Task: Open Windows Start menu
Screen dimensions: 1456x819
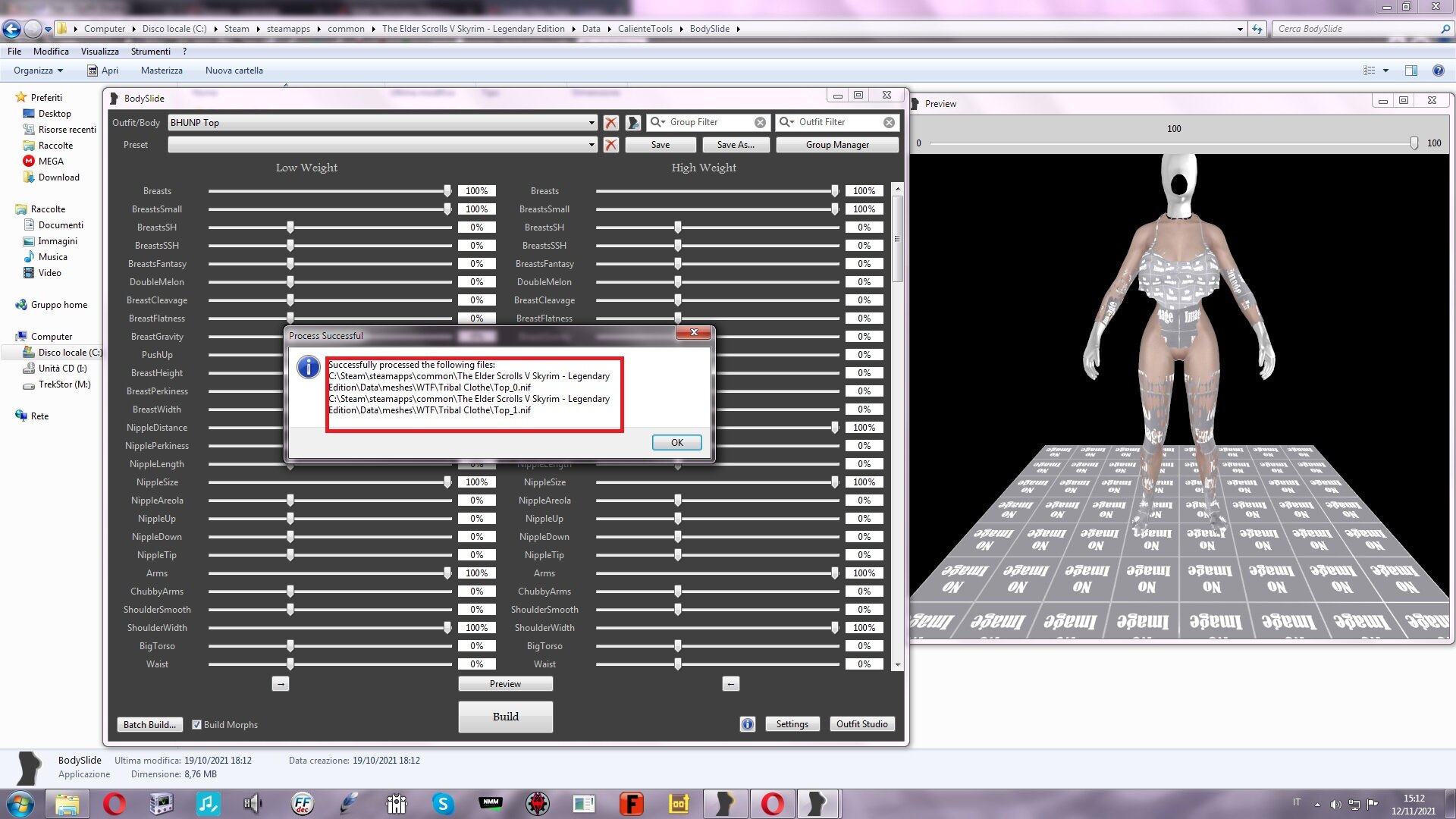Action: point(20,804)
